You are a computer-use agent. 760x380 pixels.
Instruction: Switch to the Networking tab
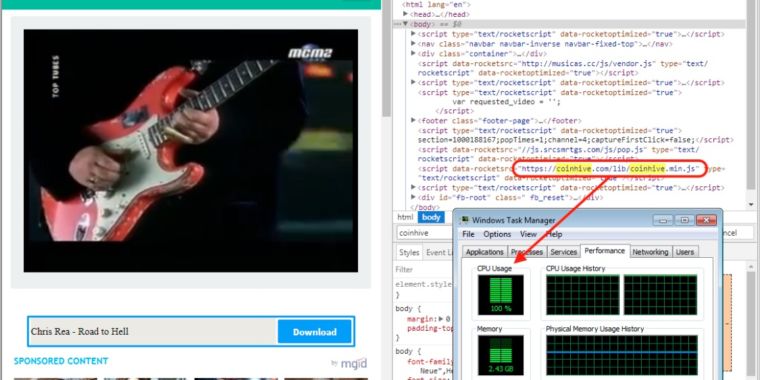650,252
